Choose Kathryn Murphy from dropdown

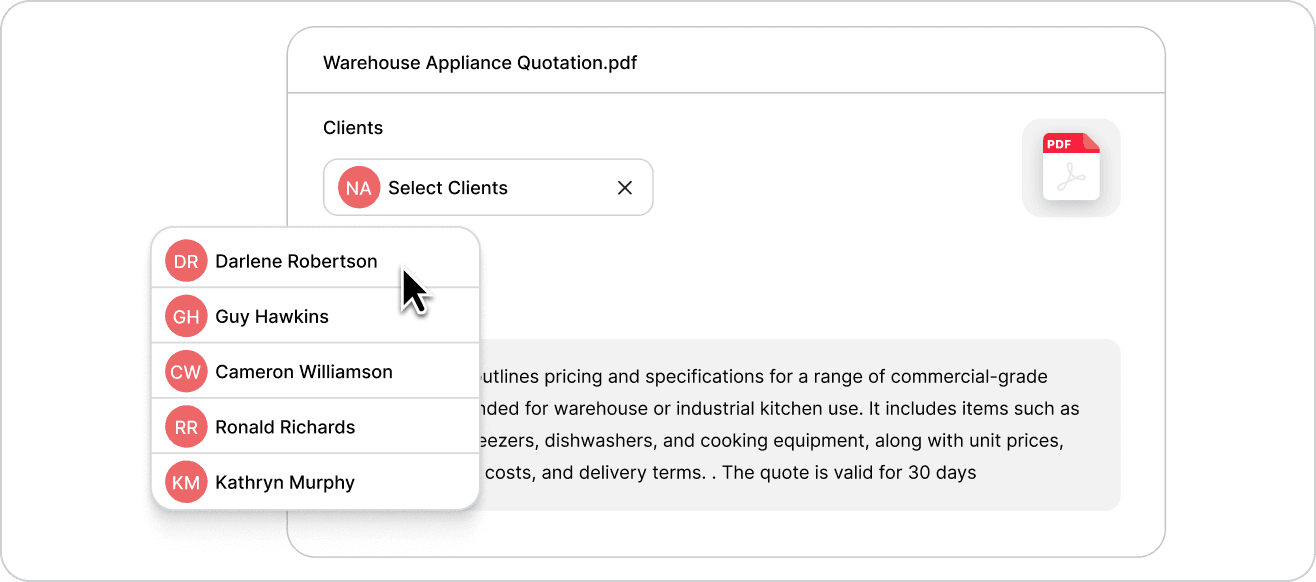click(285, 483)
